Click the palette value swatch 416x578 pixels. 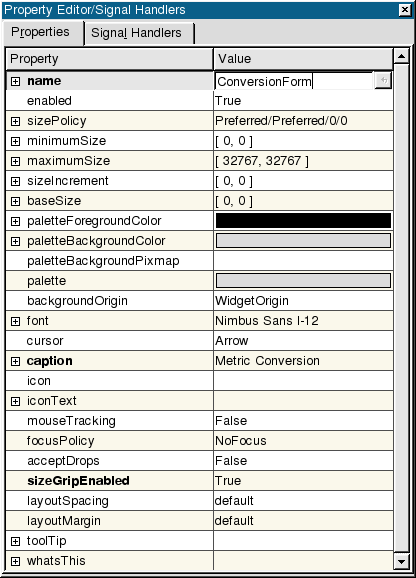tap(303, 281)
